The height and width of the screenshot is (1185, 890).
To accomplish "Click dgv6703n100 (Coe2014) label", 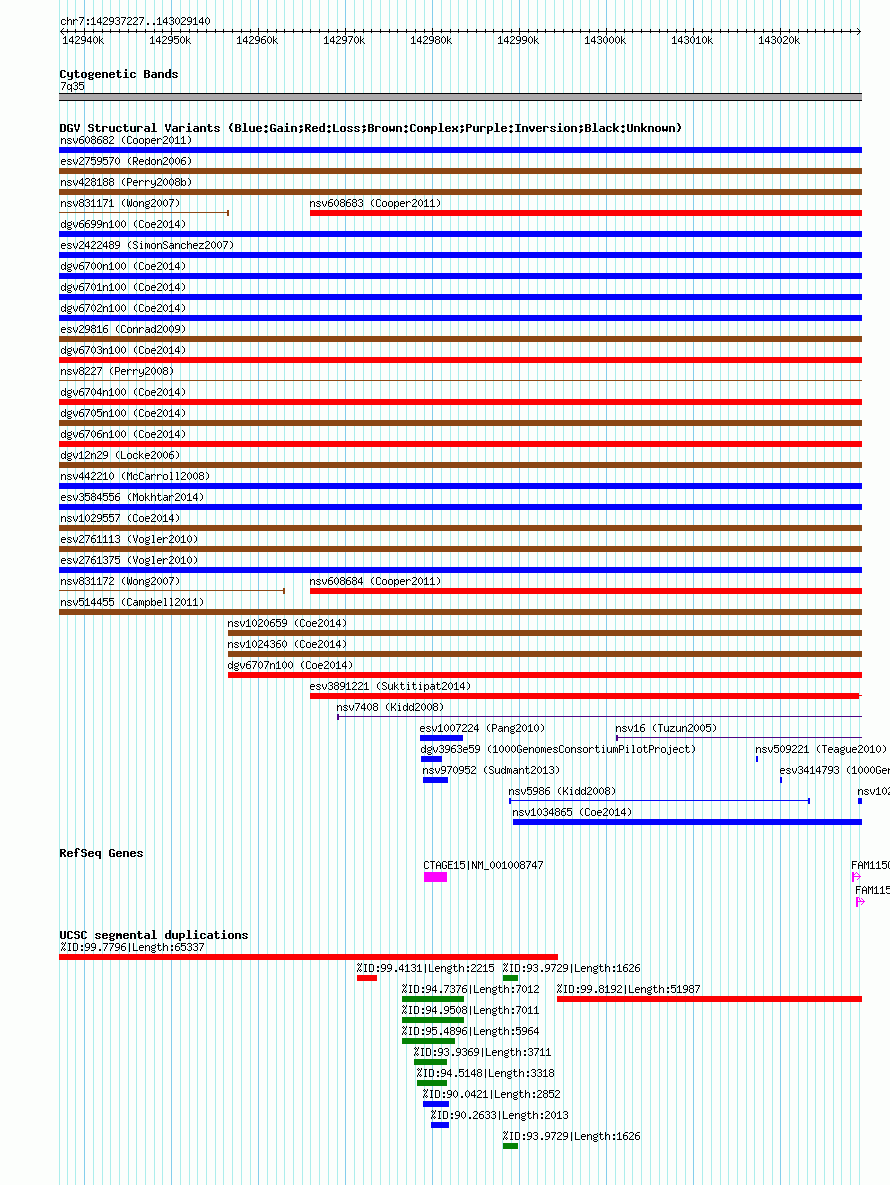I will pos(122,351).
